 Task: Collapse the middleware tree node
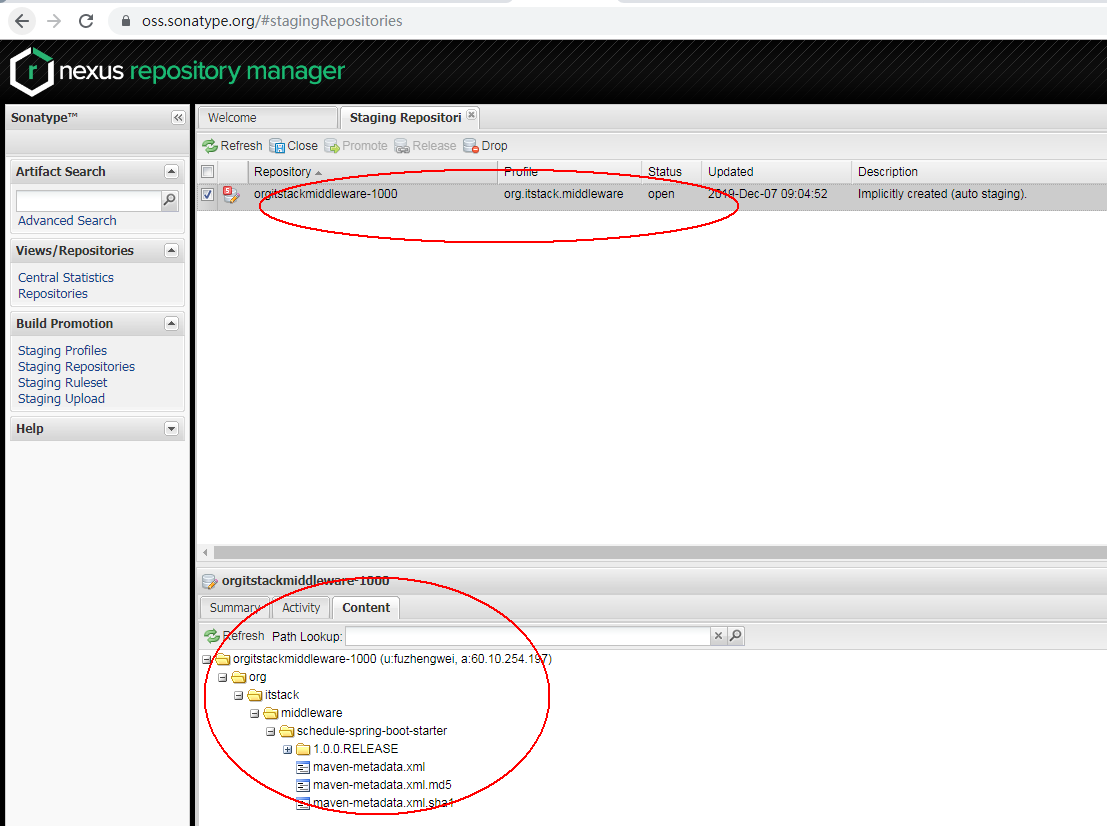click(x=254, y=714)
